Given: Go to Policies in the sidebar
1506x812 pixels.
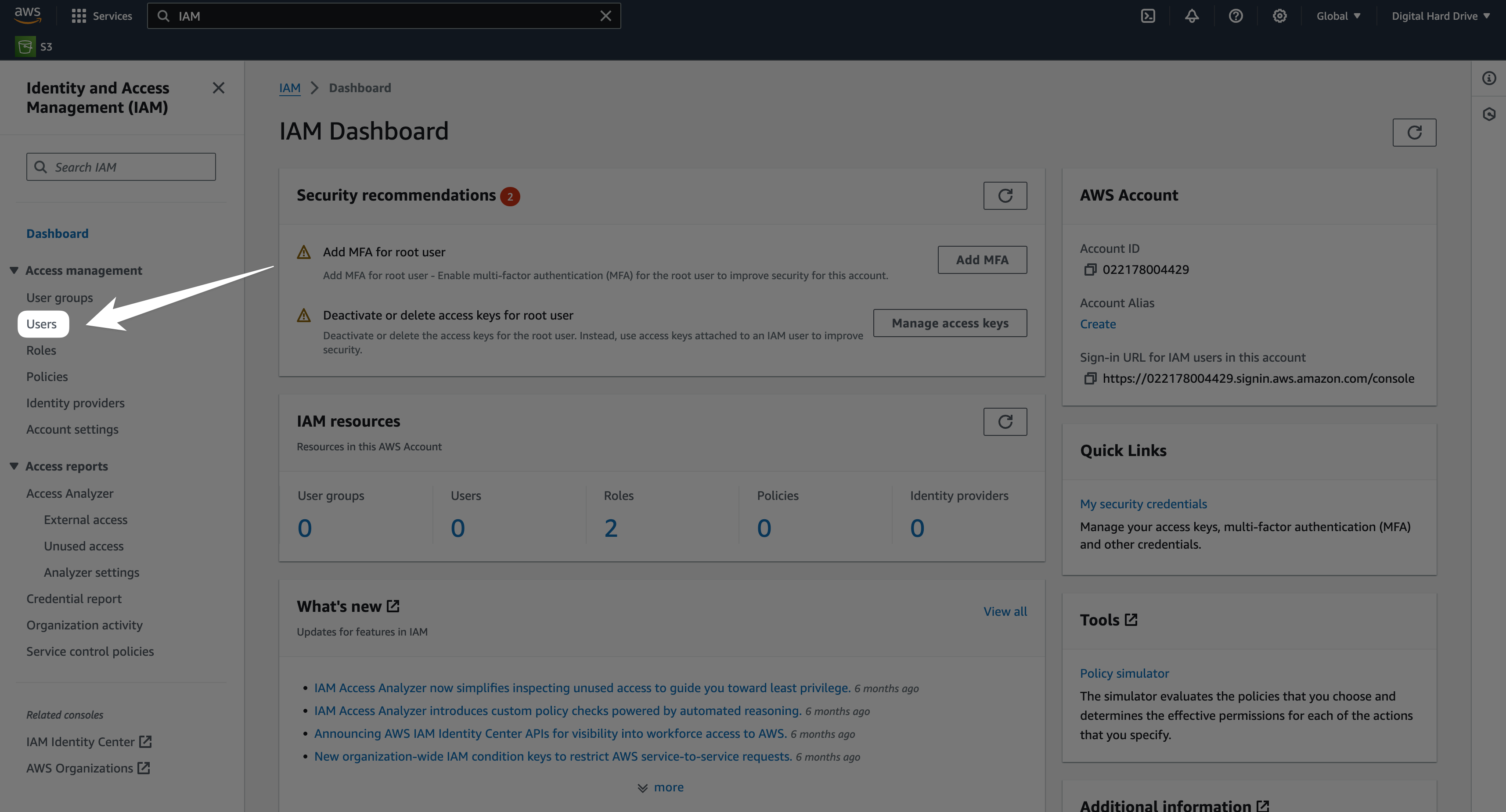Looking at the screenshot, I should point(47,377).
